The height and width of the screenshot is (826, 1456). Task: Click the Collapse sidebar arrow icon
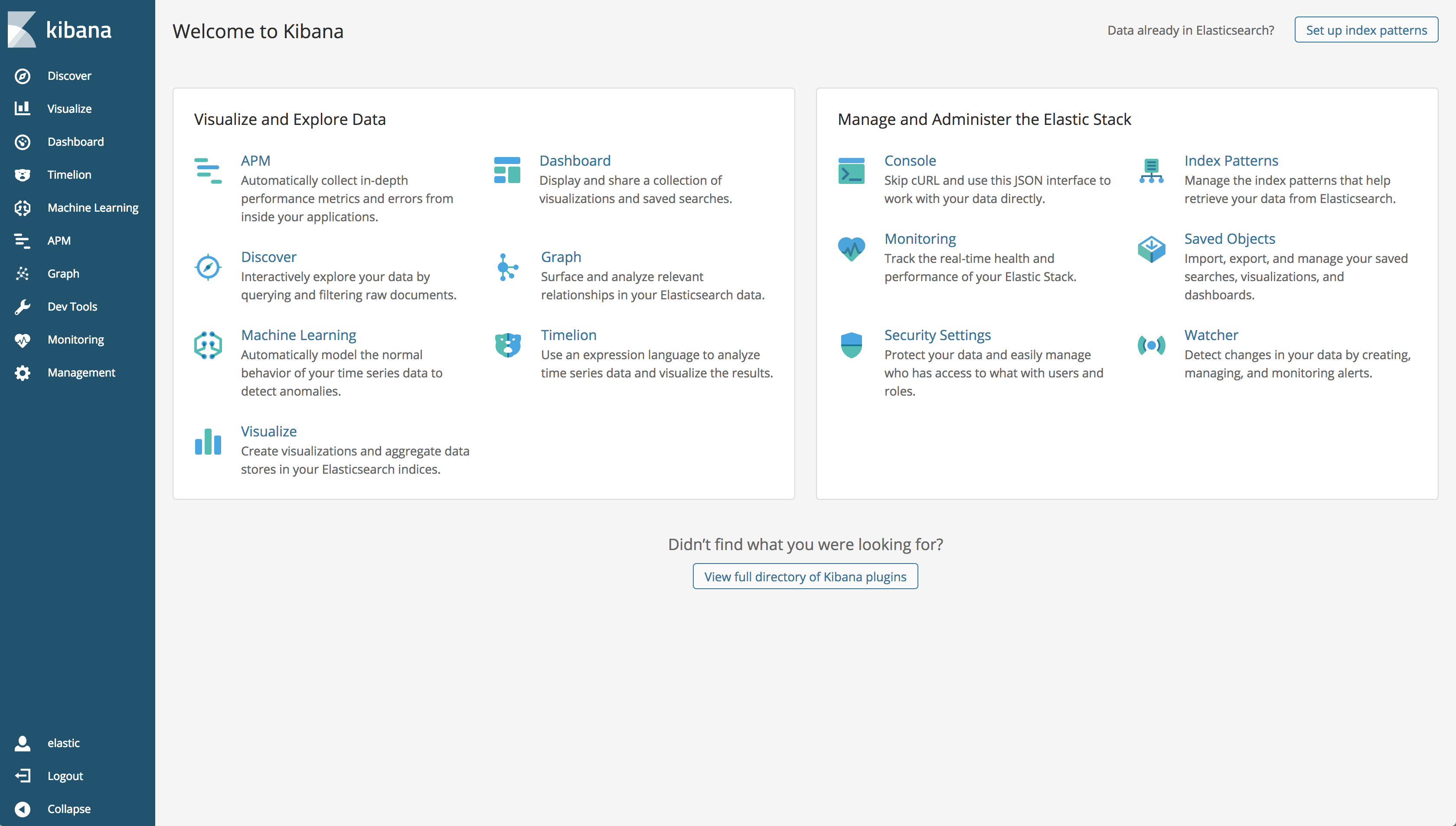tap(23, 809)
